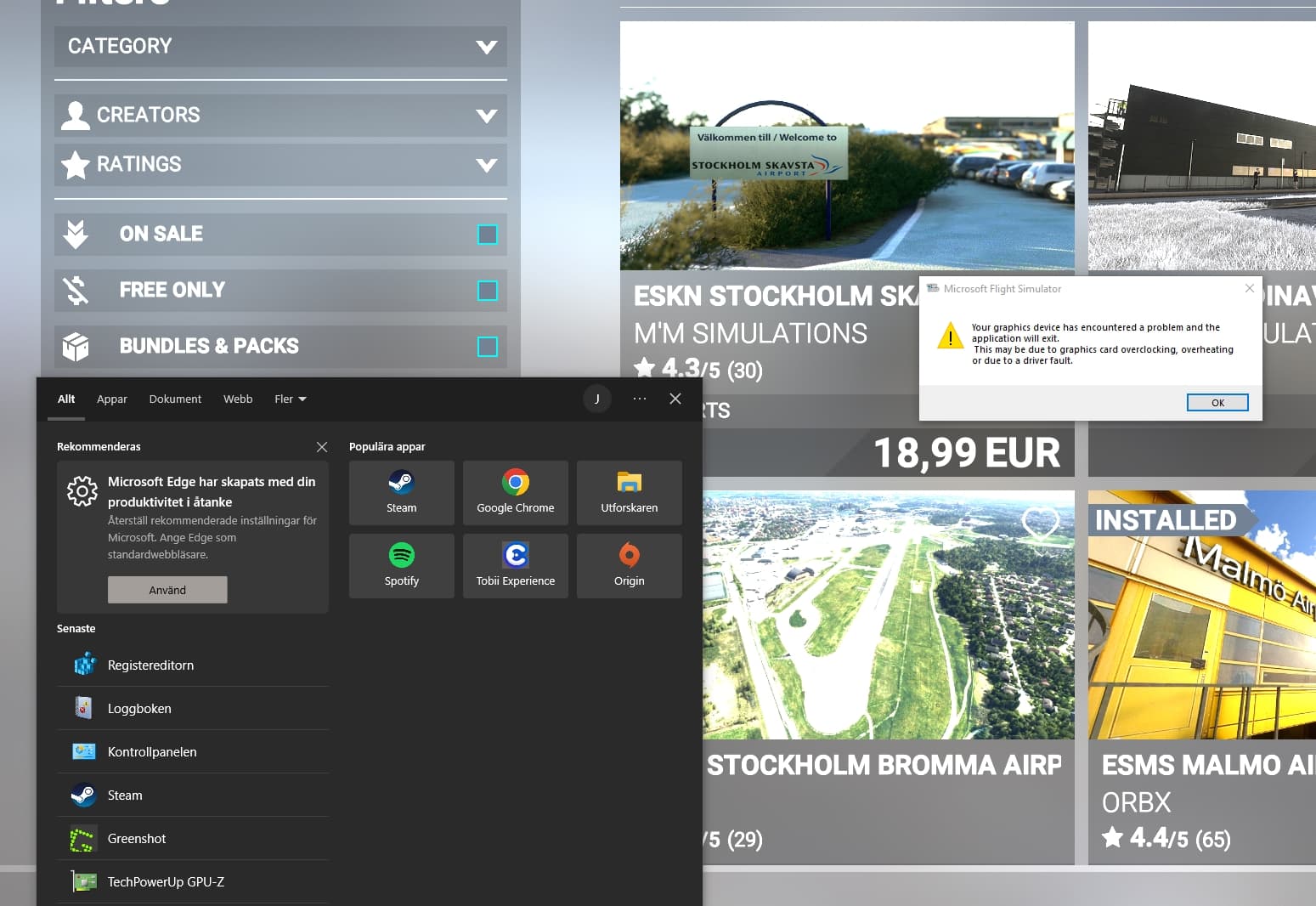Launch Spotify from popular apps
1316x906 pixels.
click(x=401, y=566)
